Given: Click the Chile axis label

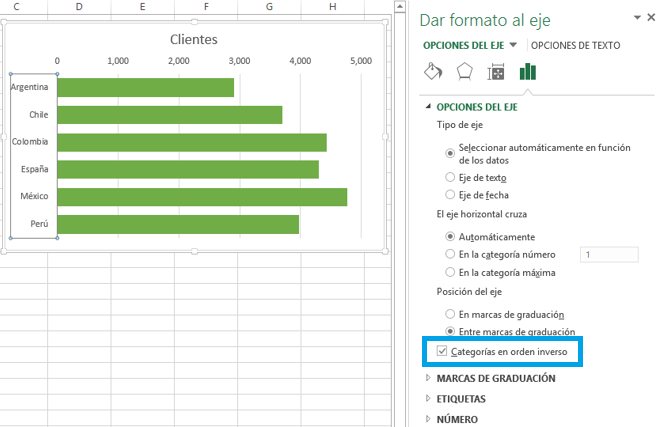Looking at the screenshot, I should pos(39,114).
